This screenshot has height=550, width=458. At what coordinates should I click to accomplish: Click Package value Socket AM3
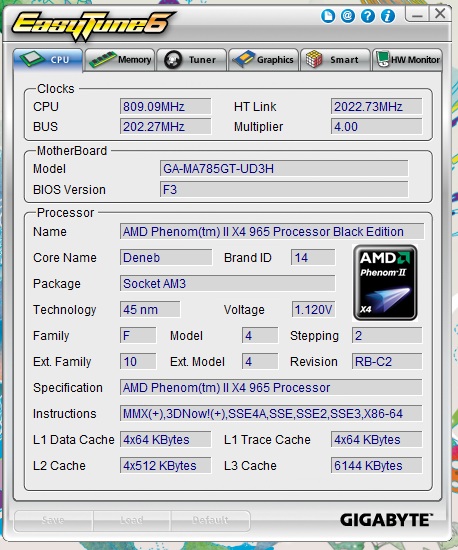[x=227, y=283]
